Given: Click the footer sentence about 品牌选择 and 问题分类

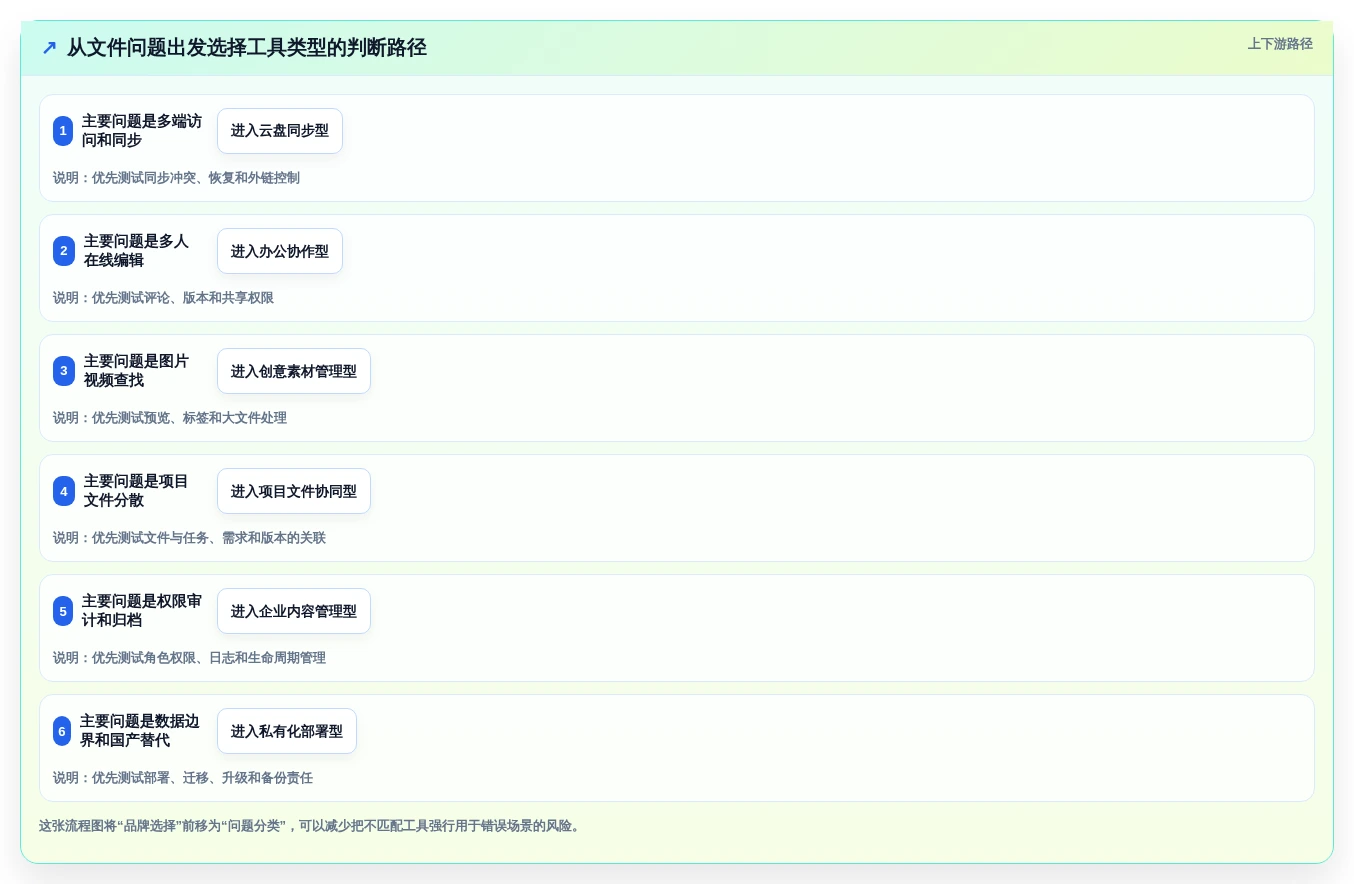Looking at the screenshot, I should 312,826.
